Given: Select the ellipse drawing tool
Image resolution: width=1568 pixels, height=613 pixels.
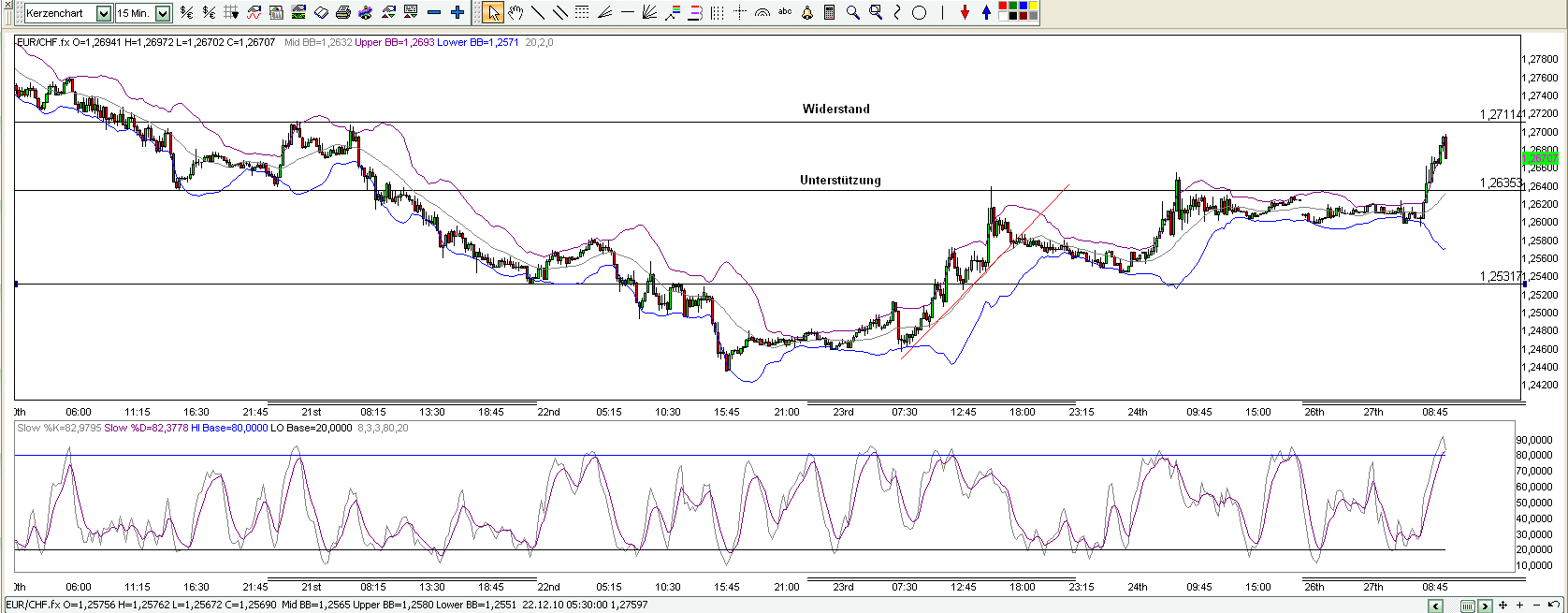Looking at the screenshot, I should tap(920, 13).
